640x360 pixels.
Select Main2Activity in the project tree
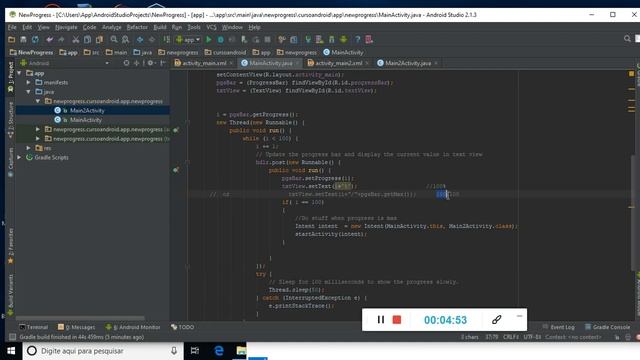tap(87, 111)
